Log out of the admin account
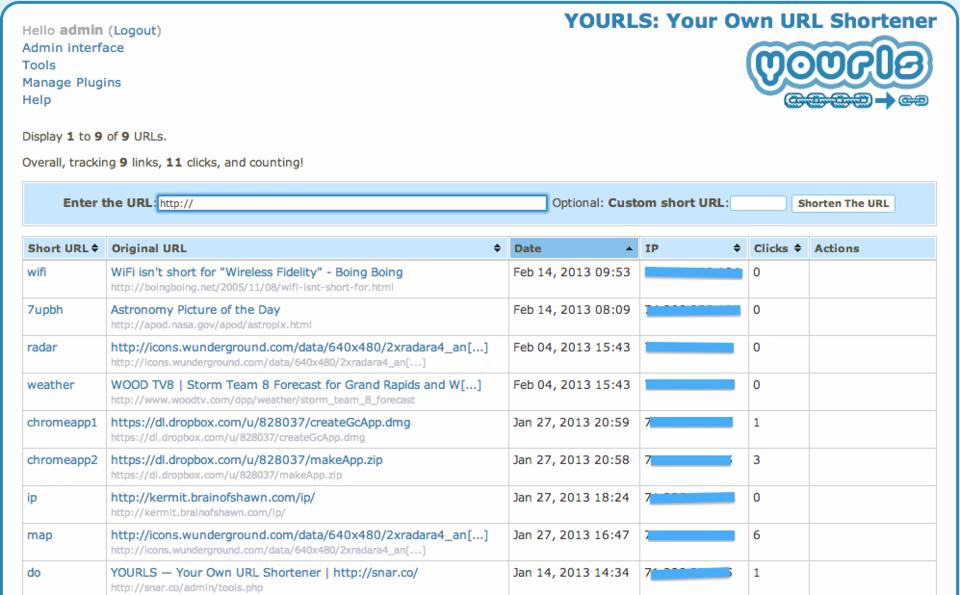Image resolution: width=960 pixels, height=595 pixels. pos(134,31)
